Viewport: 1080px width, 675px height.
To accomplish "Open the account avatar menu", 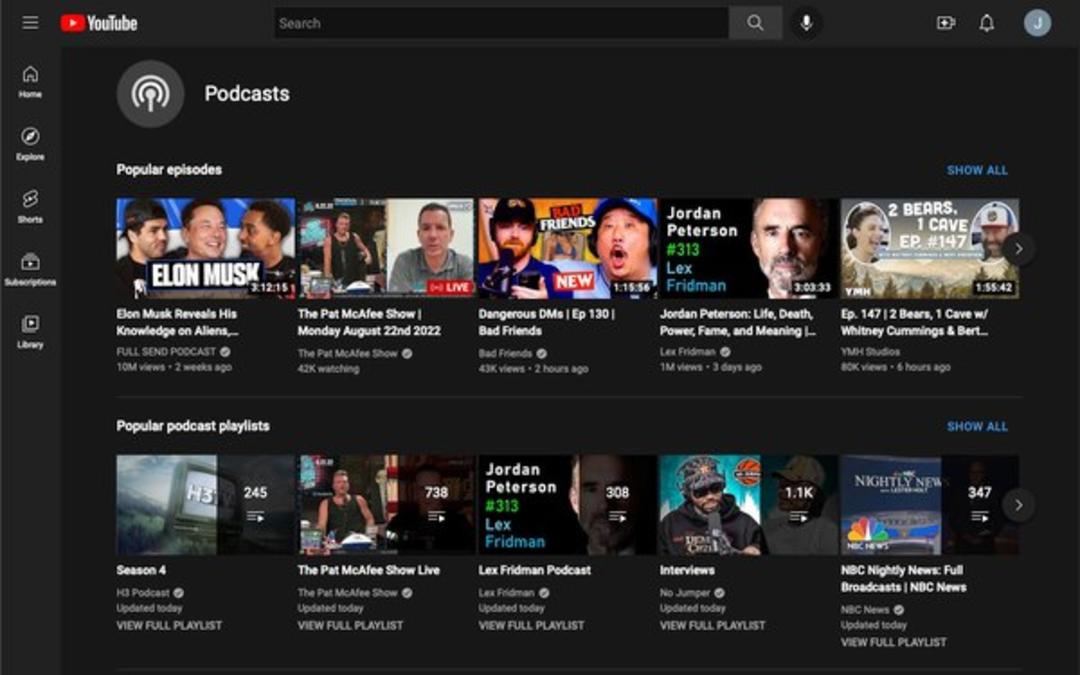I will point(1037,23).
